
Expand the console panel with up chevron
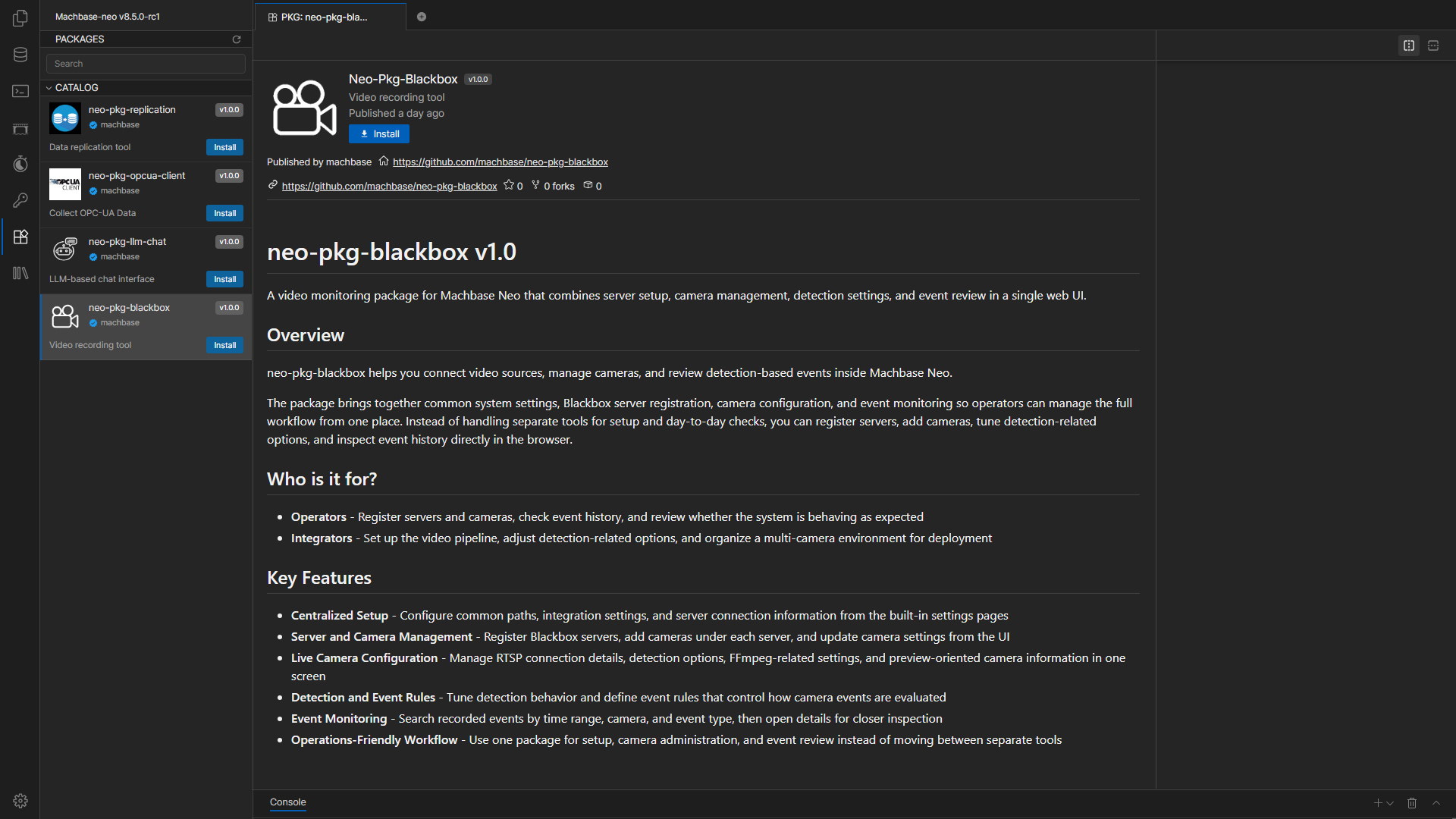1436,803
